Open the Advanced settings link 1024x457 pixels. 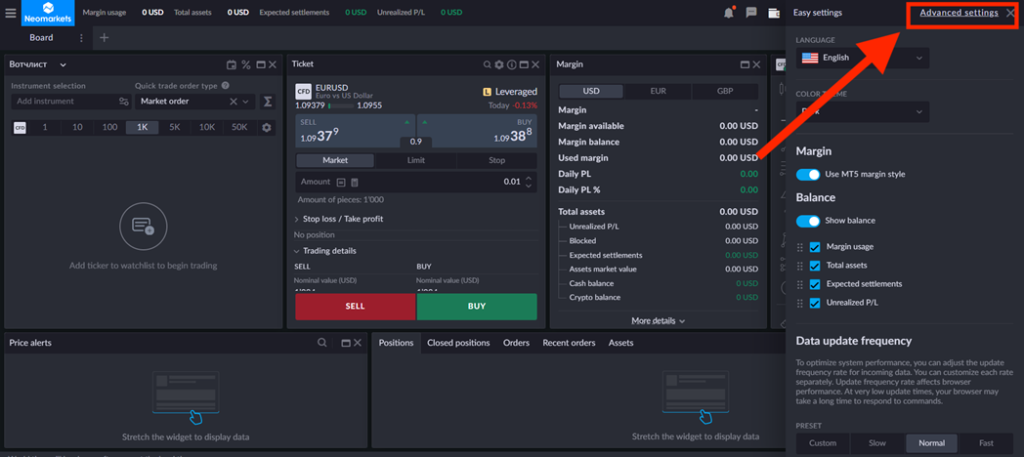[x=958, y=13]
